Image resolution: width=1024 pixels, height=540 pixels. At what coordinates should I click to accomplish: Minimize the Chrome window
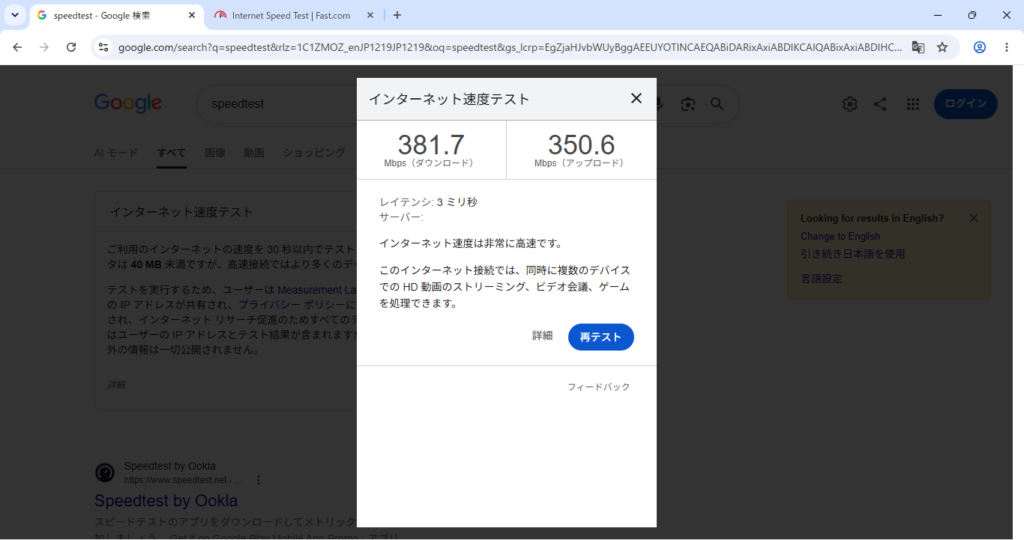point(938,15)
